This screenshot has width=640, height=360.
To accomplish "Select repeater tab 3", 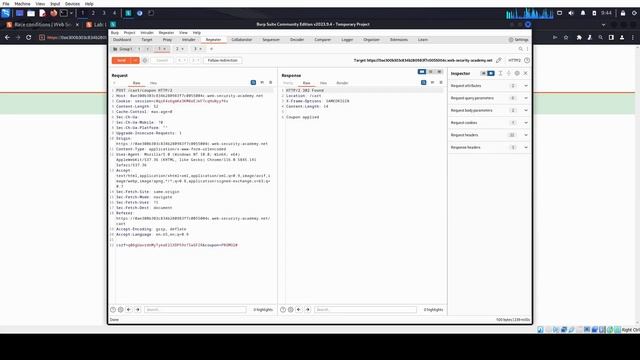I will [x=198, y=49].
